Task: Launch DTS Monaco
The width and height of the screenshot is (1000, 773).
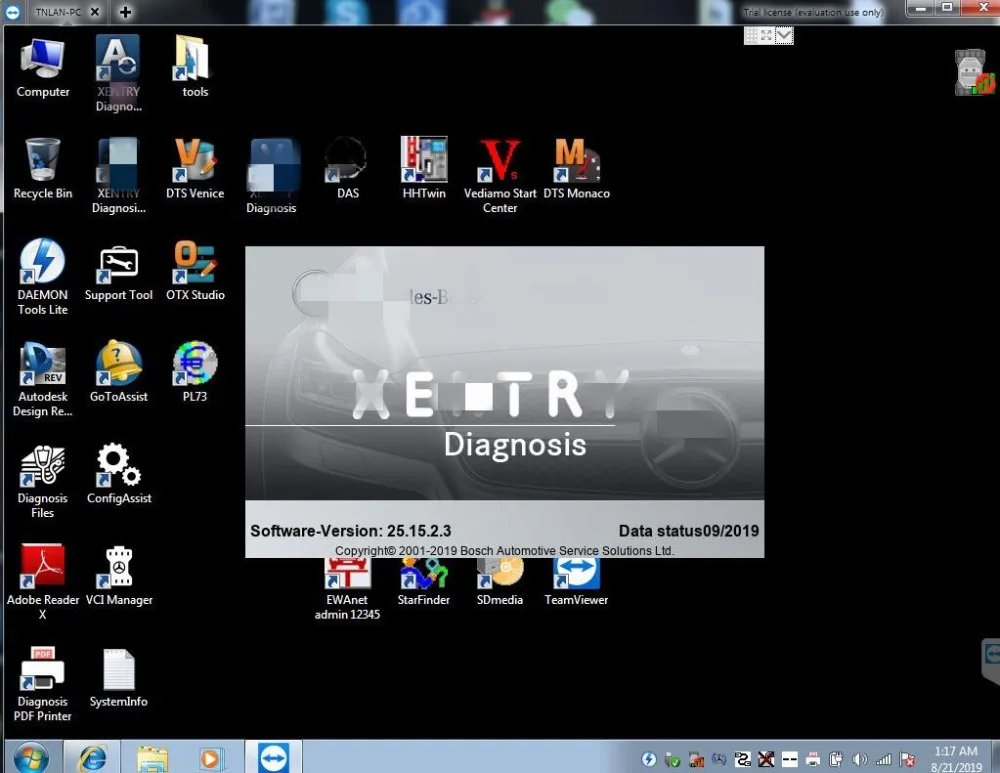Action: pos(577,169)
